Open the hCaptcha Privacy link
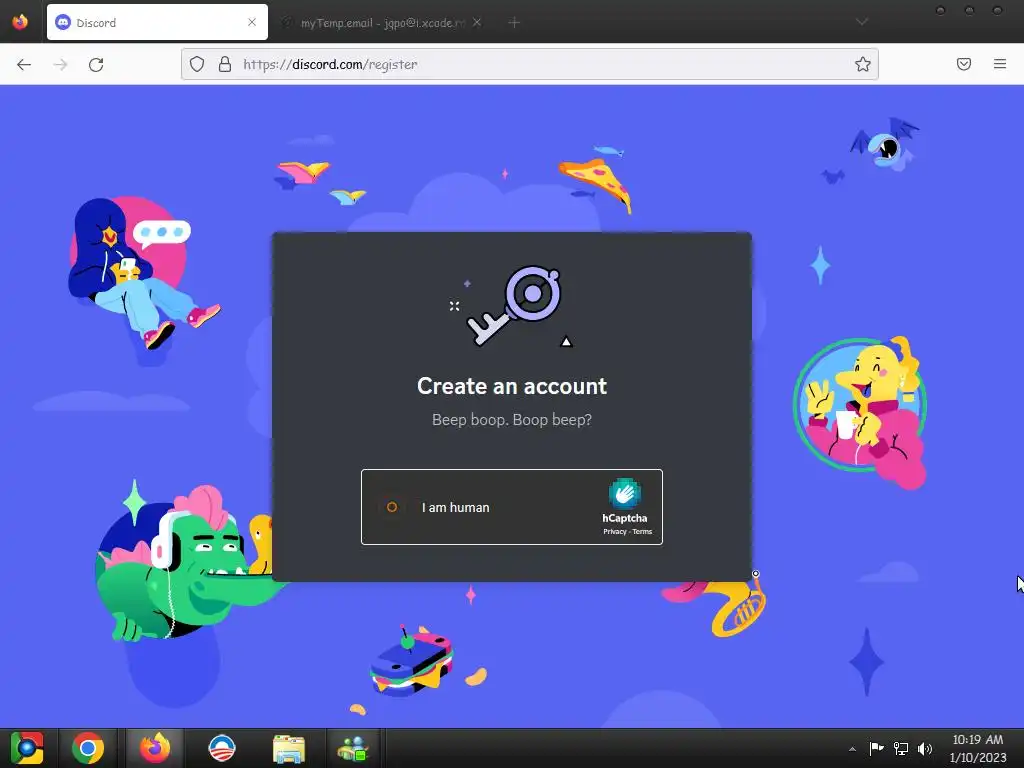The height and width of the screenshot is (768, 1024). click(x=615, y=532)
